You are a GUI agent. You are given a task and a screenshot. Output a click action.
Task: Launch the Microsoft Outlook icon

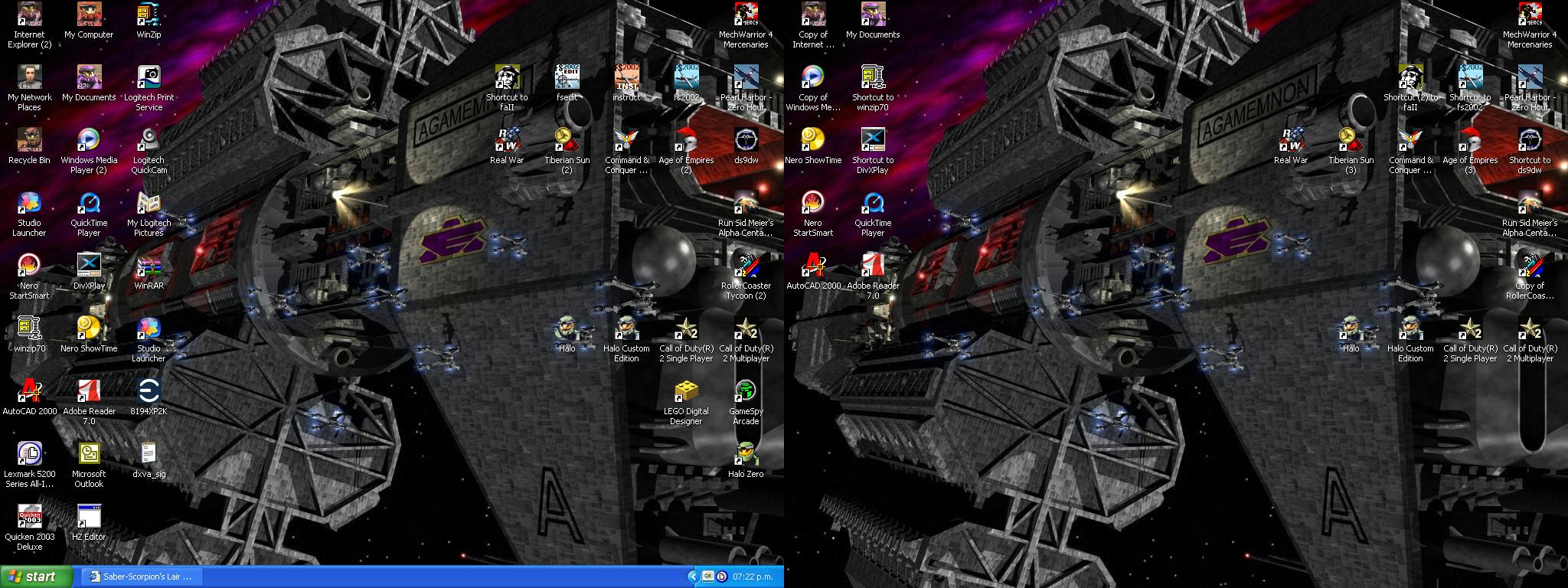(x=89, y=465)
